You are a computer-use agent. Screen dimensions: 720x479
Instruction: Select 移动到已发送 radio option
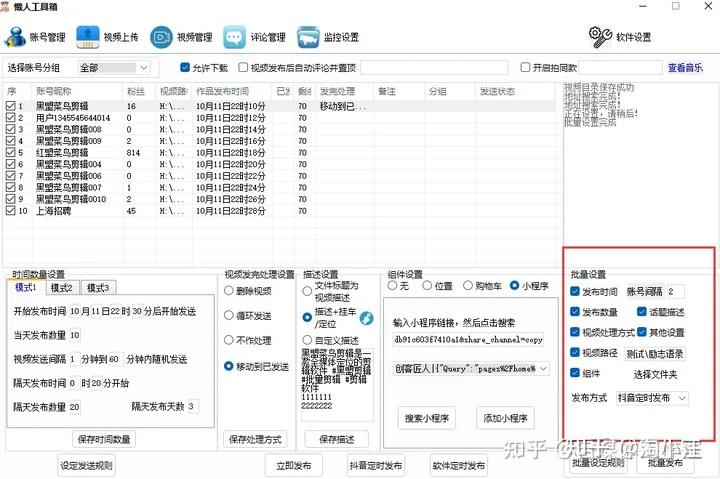229,366
